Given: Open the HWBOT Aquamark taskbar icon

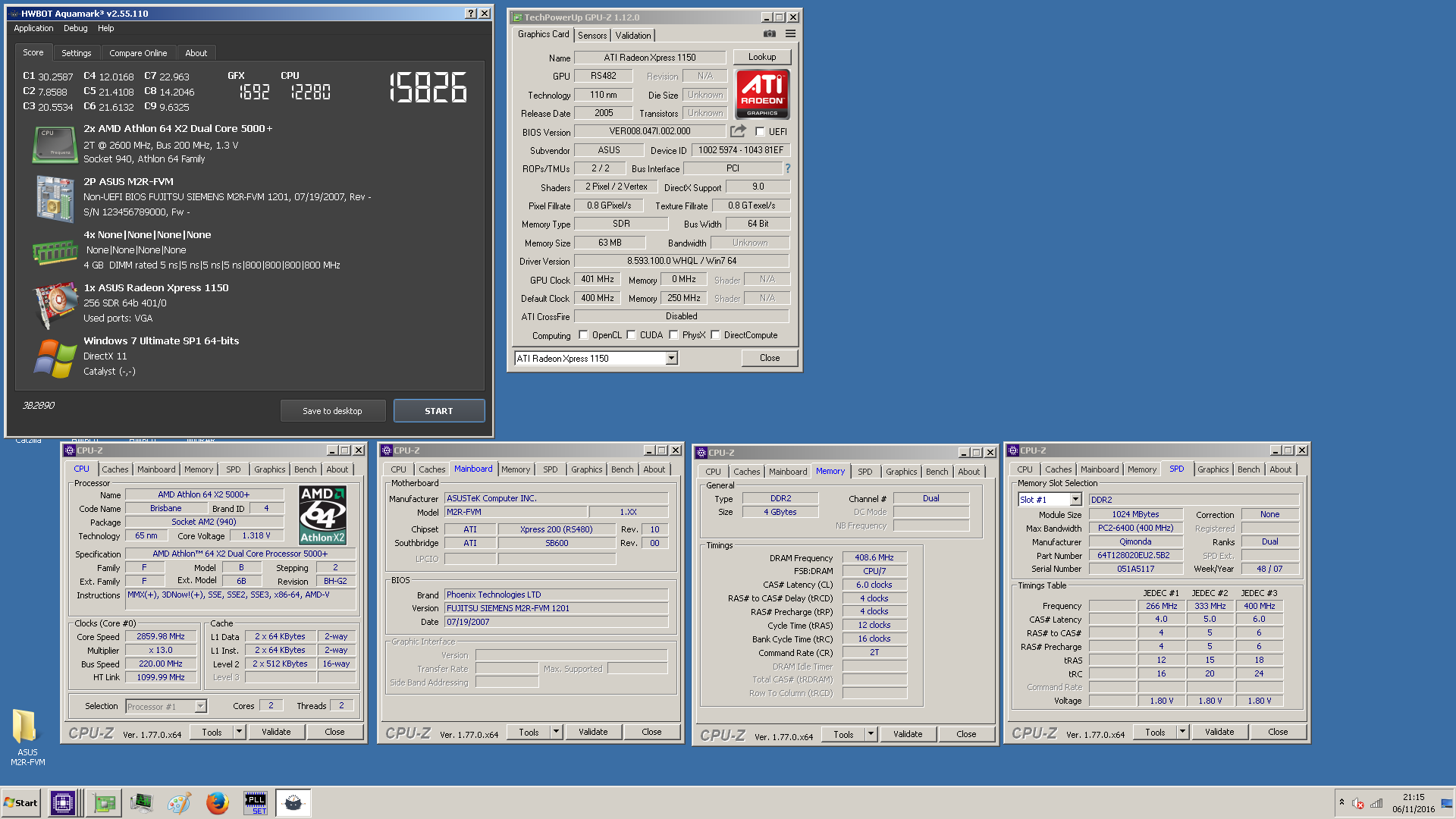Looking at the screenshot, I should 293,802.
